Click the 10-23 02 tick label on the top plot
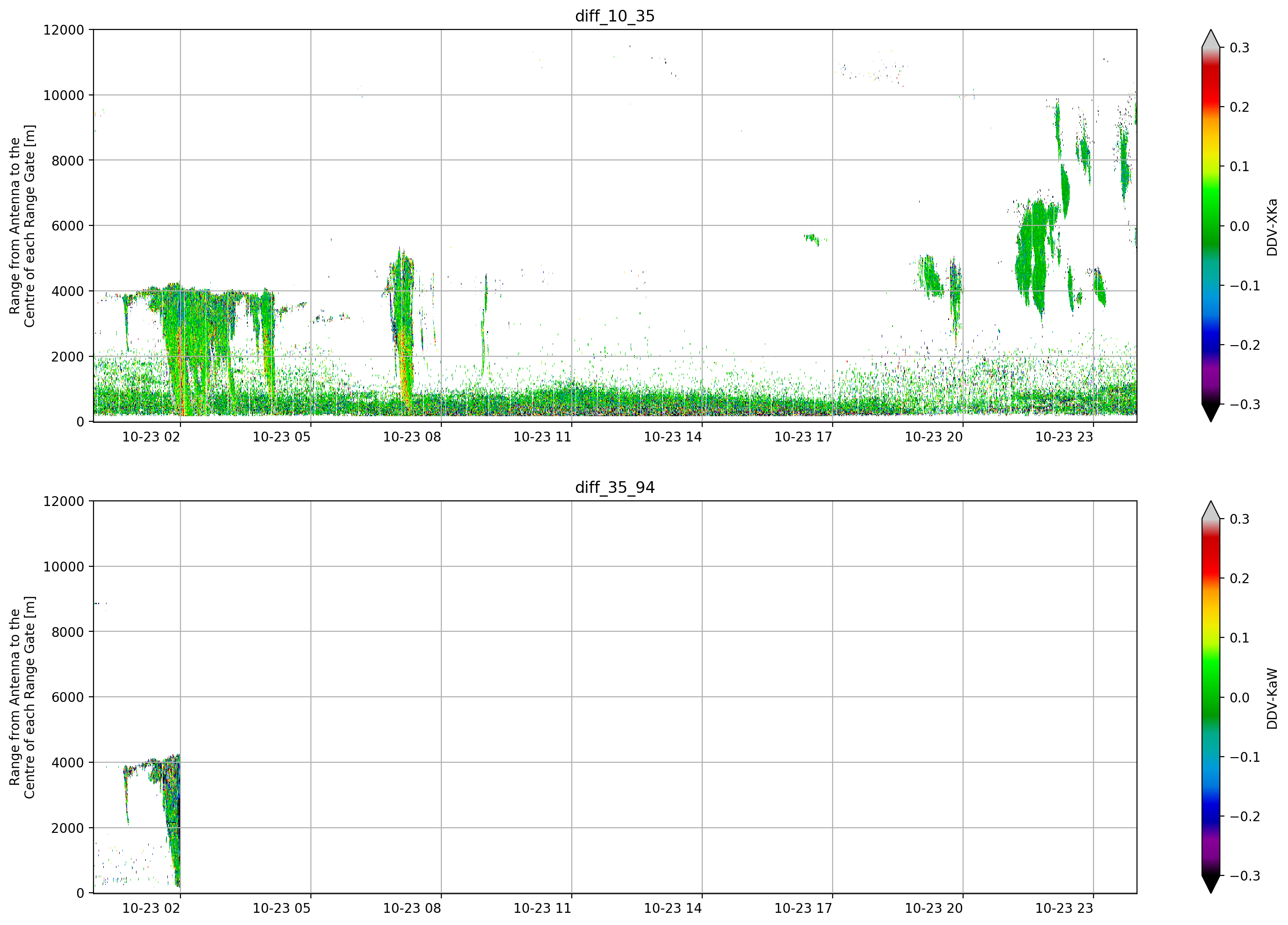1288x925 pixels. point(151,437)
